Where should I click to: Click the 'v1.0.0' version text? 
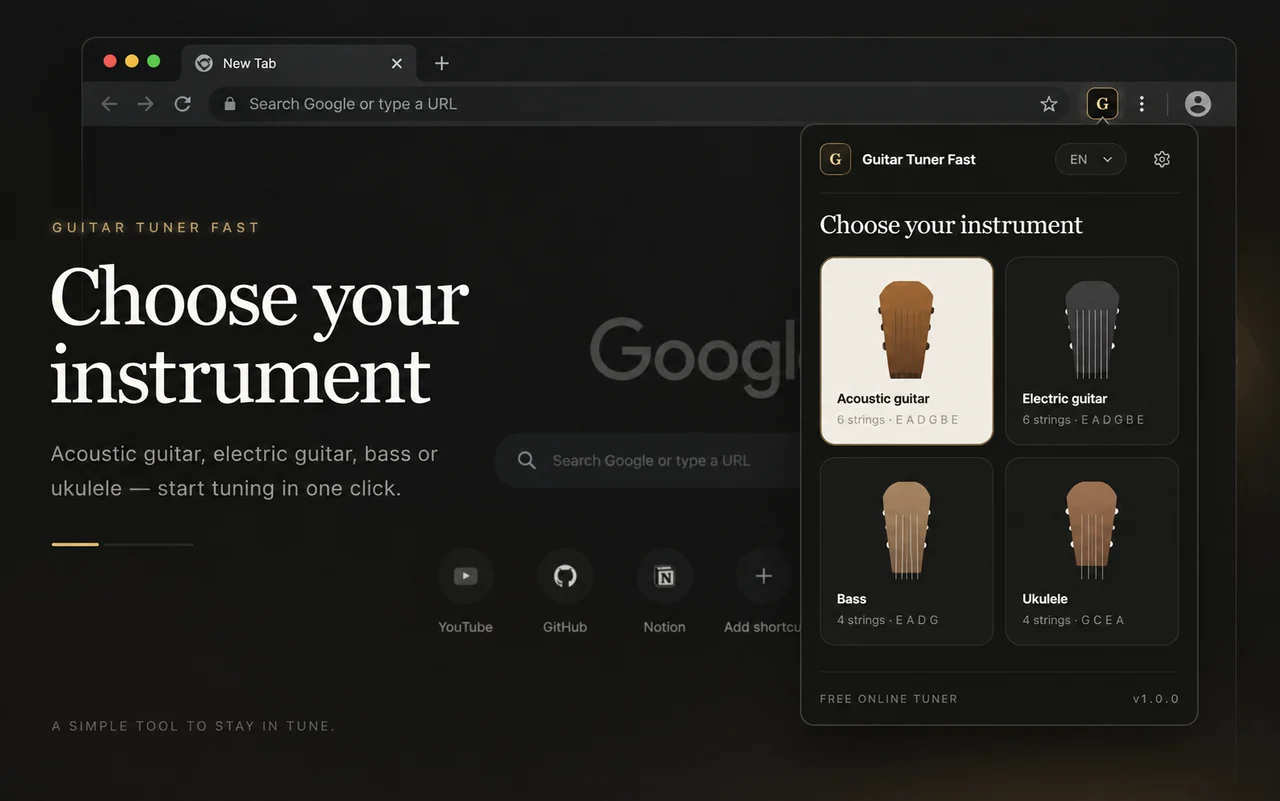[x=1156, y=699]
